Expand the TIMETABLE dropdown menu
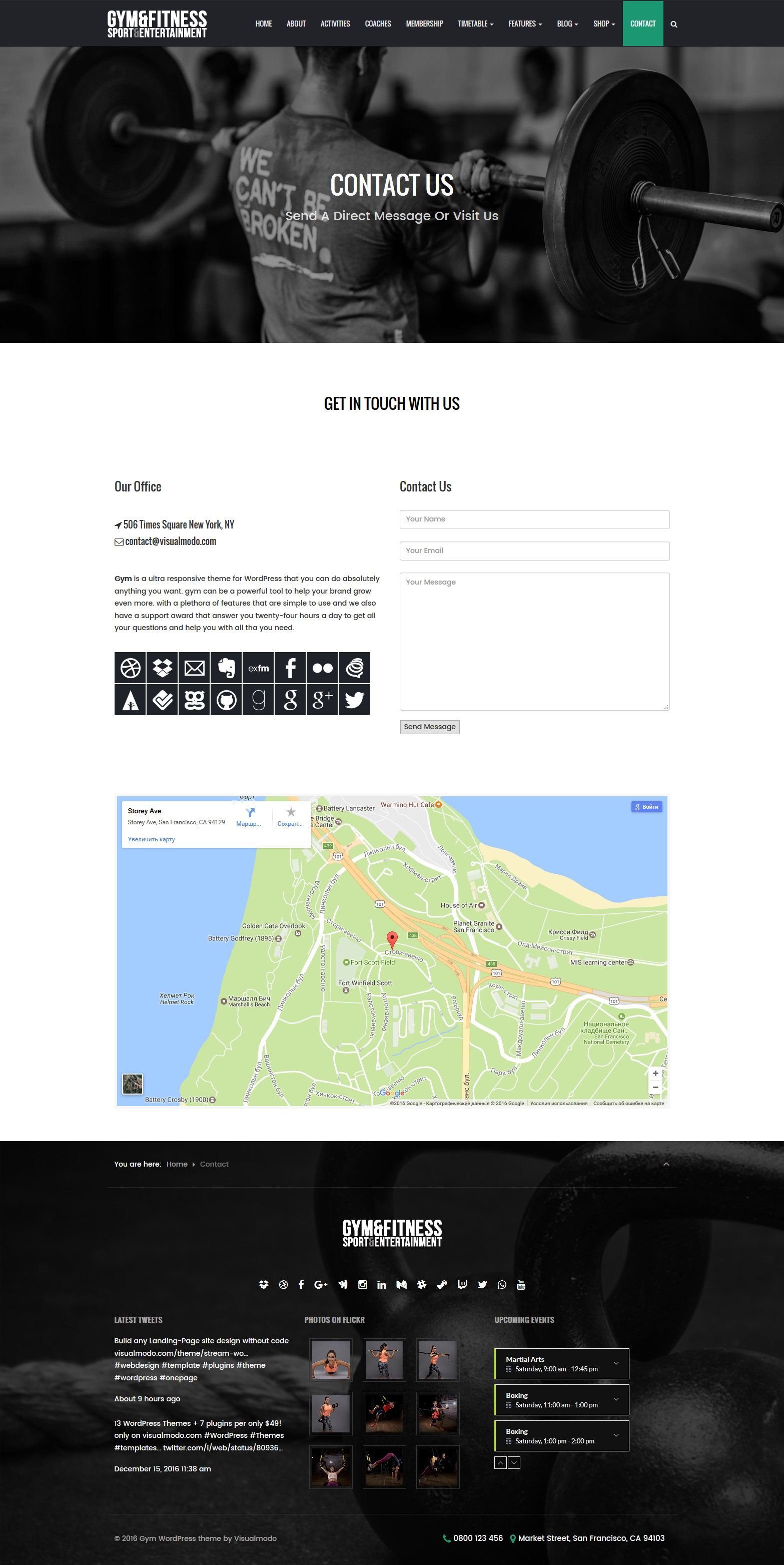 pyautogui.click(x=475, y=24)
